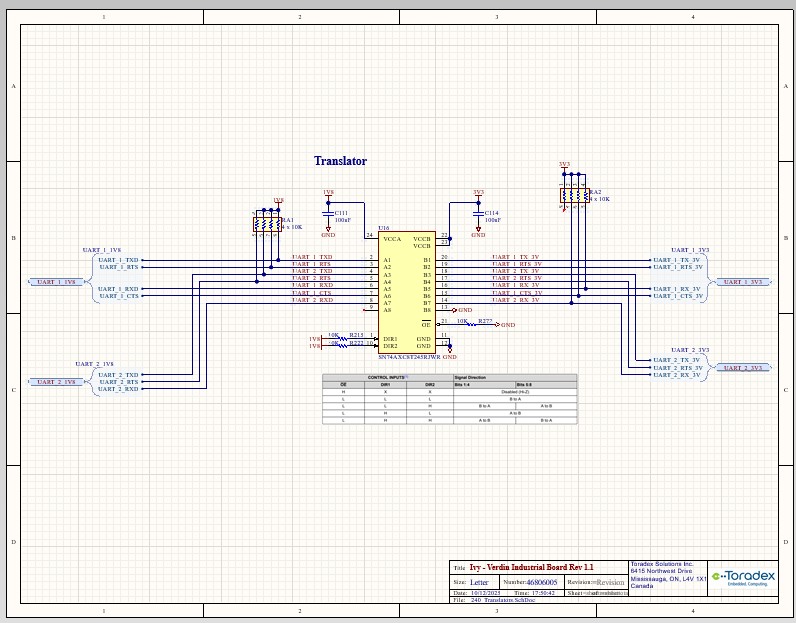796x623 pixels.
Task: Click resistor array RA2 symbol
Action: tap(574, 195)
